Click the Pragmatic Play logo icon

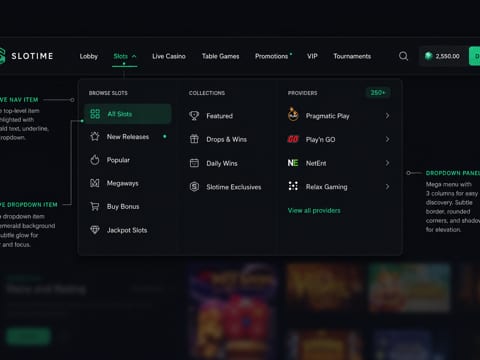coord(293,115)
